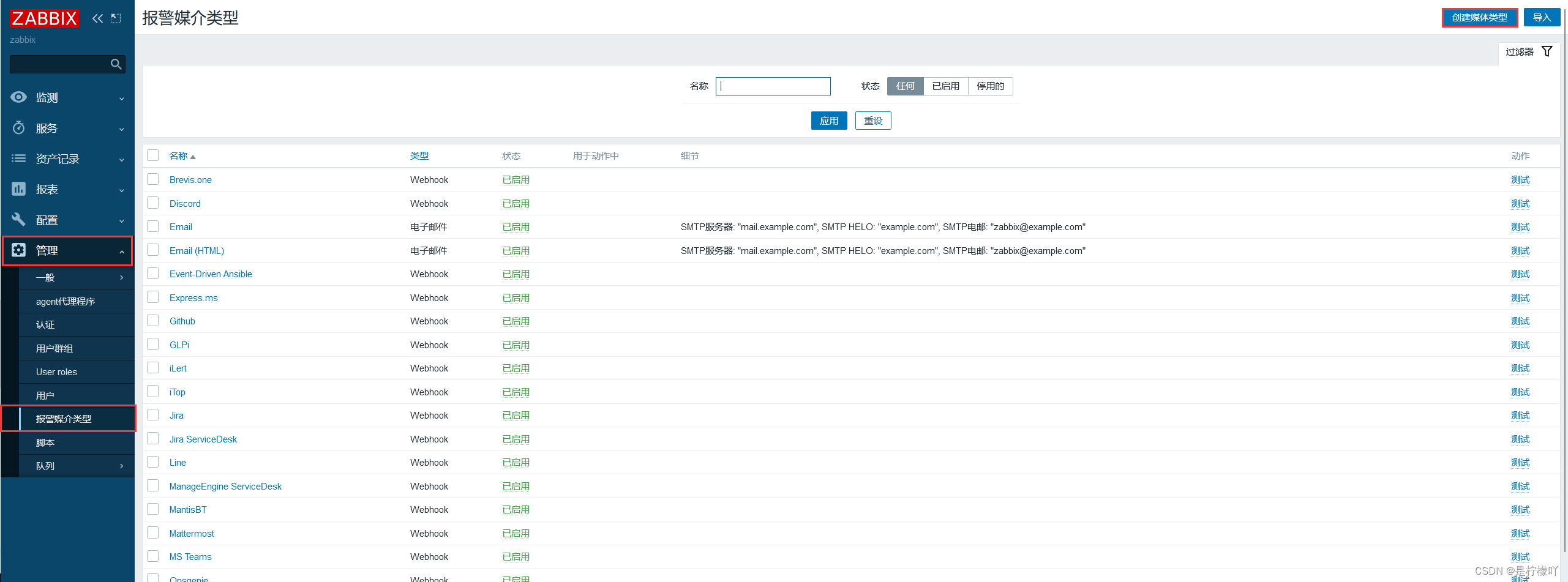Open the MantisBT media type
Image resolution: width=1568 pixels, height=582 pixels.
188,510
